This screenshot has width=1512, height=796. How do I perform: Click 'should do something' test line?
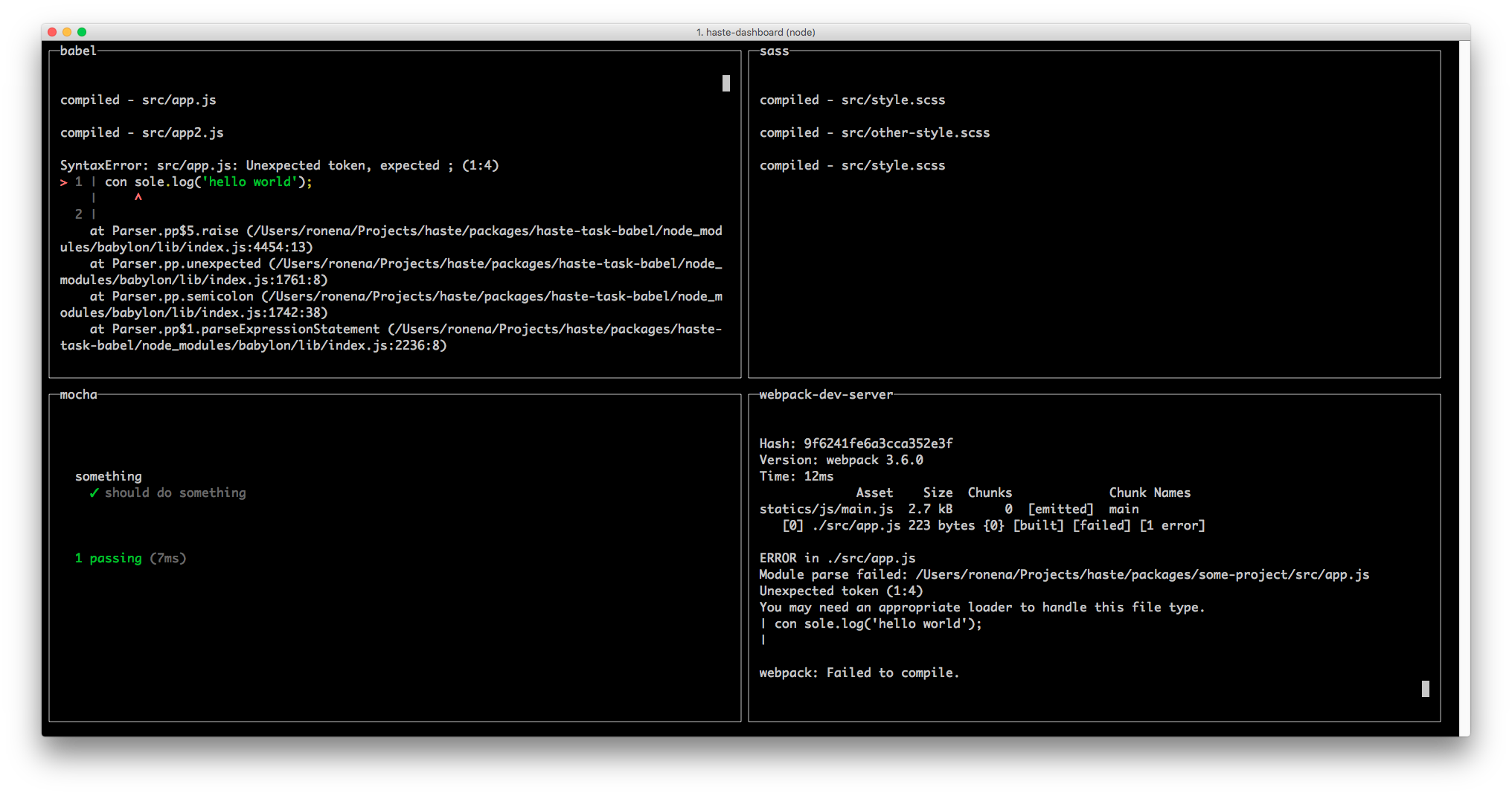coord(176,492)
